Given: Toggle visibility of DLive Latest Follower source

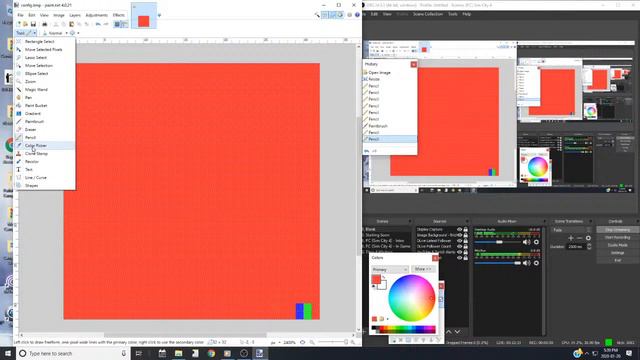Looking at the screenshot, I should click(460, 241).
